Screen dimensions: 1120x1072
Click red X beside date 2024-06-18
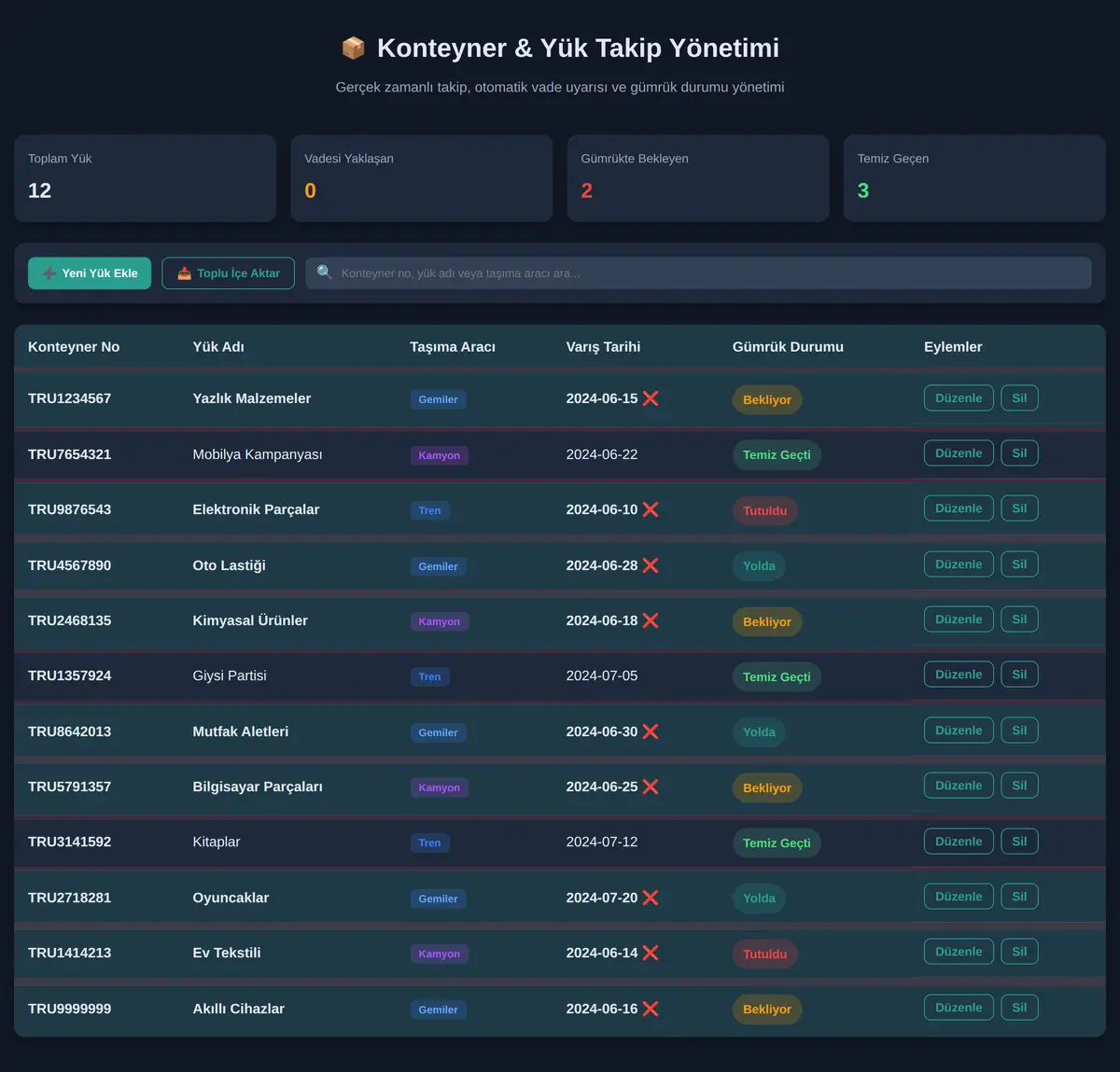(651, 620)
